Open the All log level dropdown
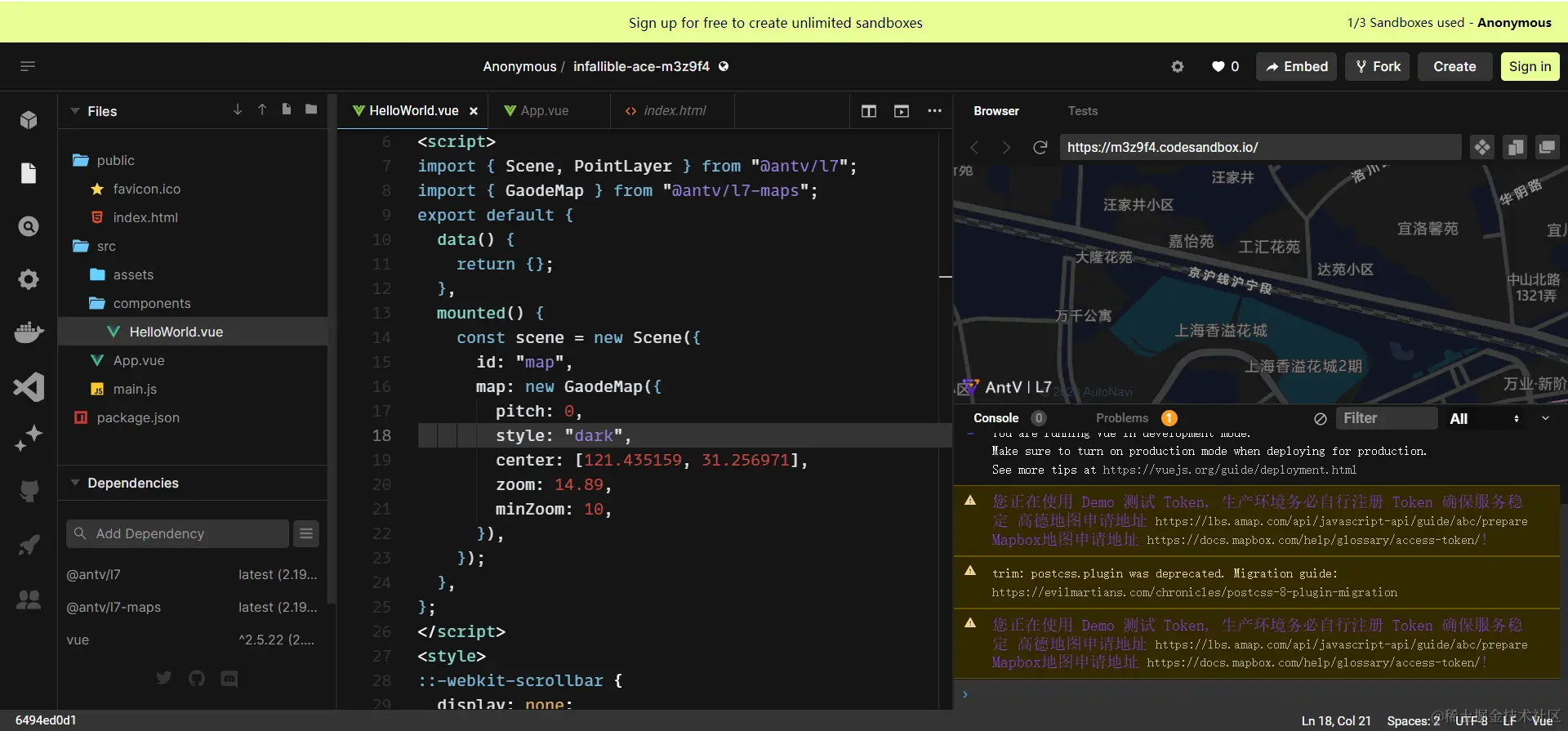The height and width of the screenshot is (731, 1568). point(1485,418)
